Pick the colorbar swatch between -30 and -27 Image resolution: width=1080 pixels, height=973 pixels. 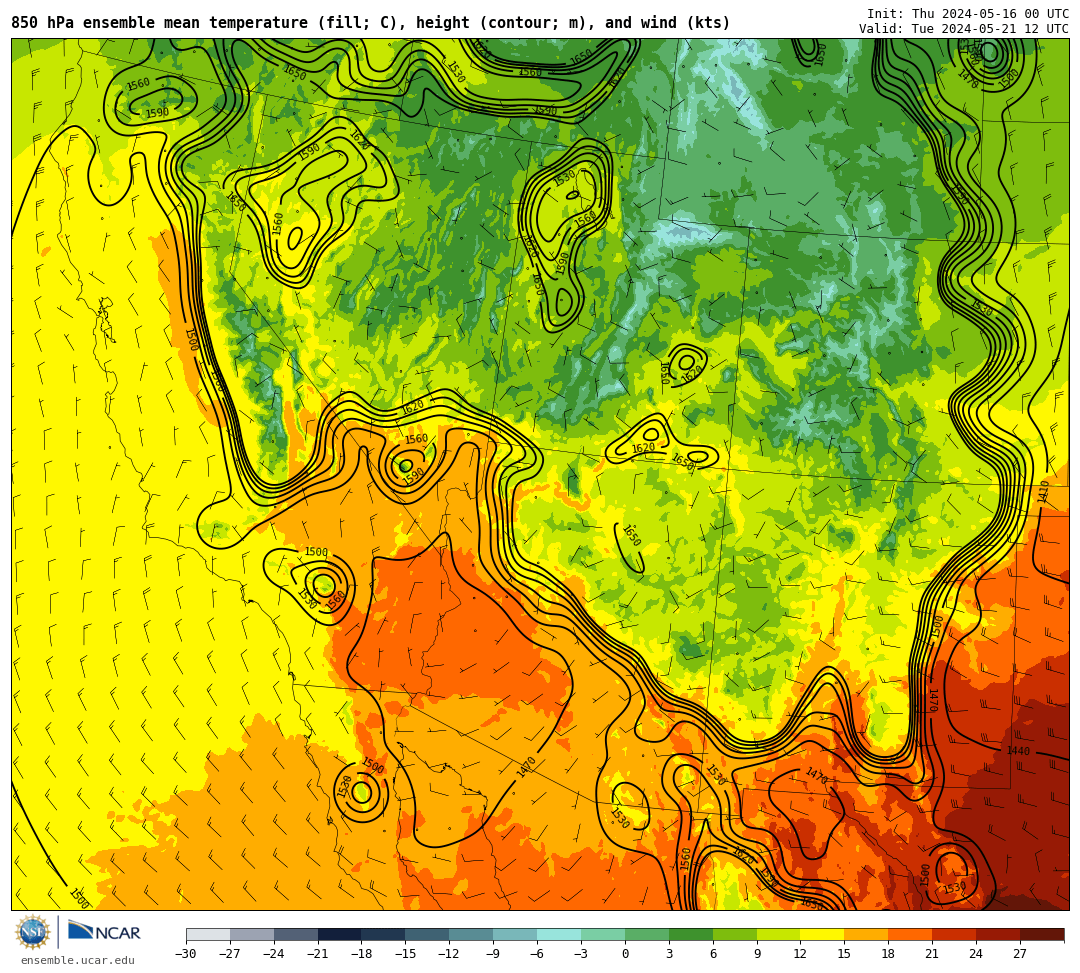point(208,934)
